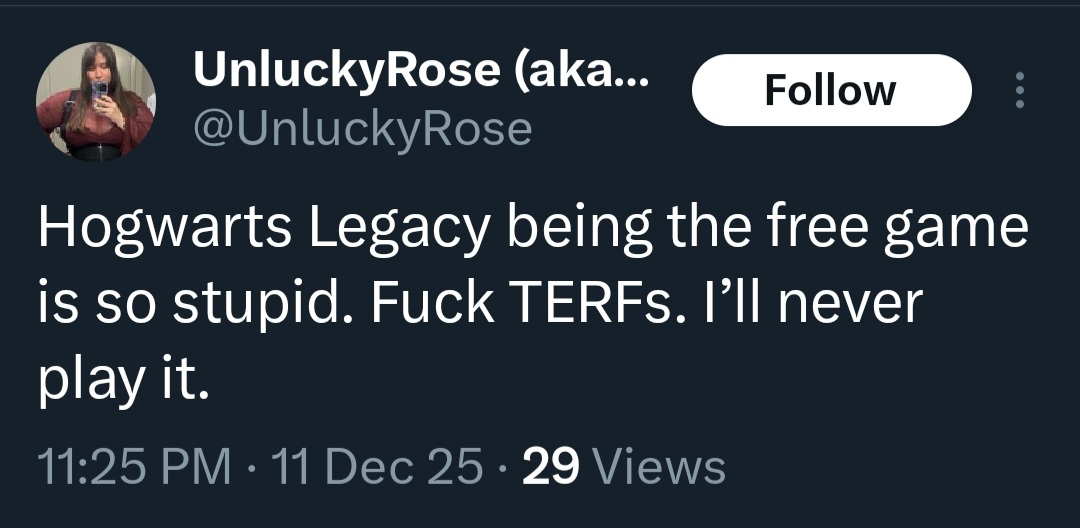Open the UnluckyRose (aka... display name
This screenshot has height=528, width=1080.
(x=420, y=70)
